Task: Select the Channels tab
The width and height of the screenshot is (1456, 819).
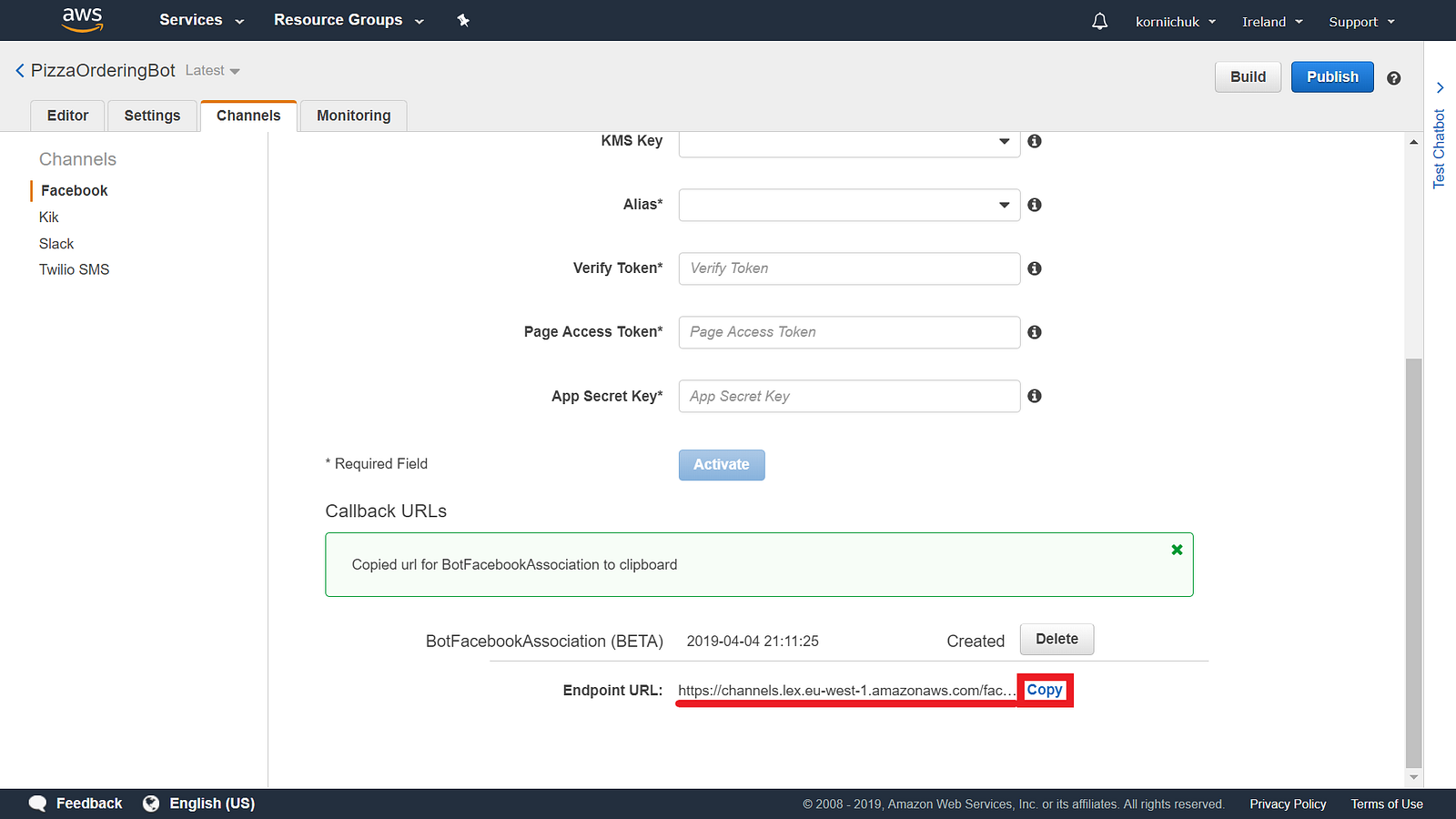Action: tap(248, 116)
